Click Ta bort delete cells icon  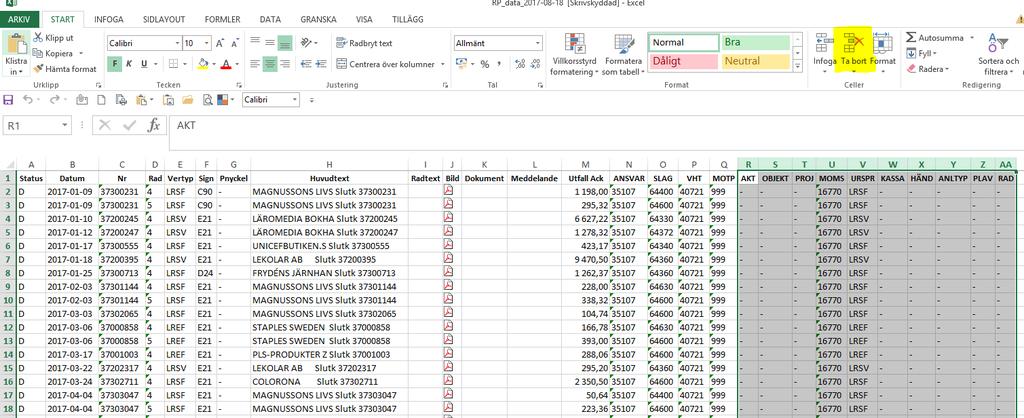coord(854,42)
